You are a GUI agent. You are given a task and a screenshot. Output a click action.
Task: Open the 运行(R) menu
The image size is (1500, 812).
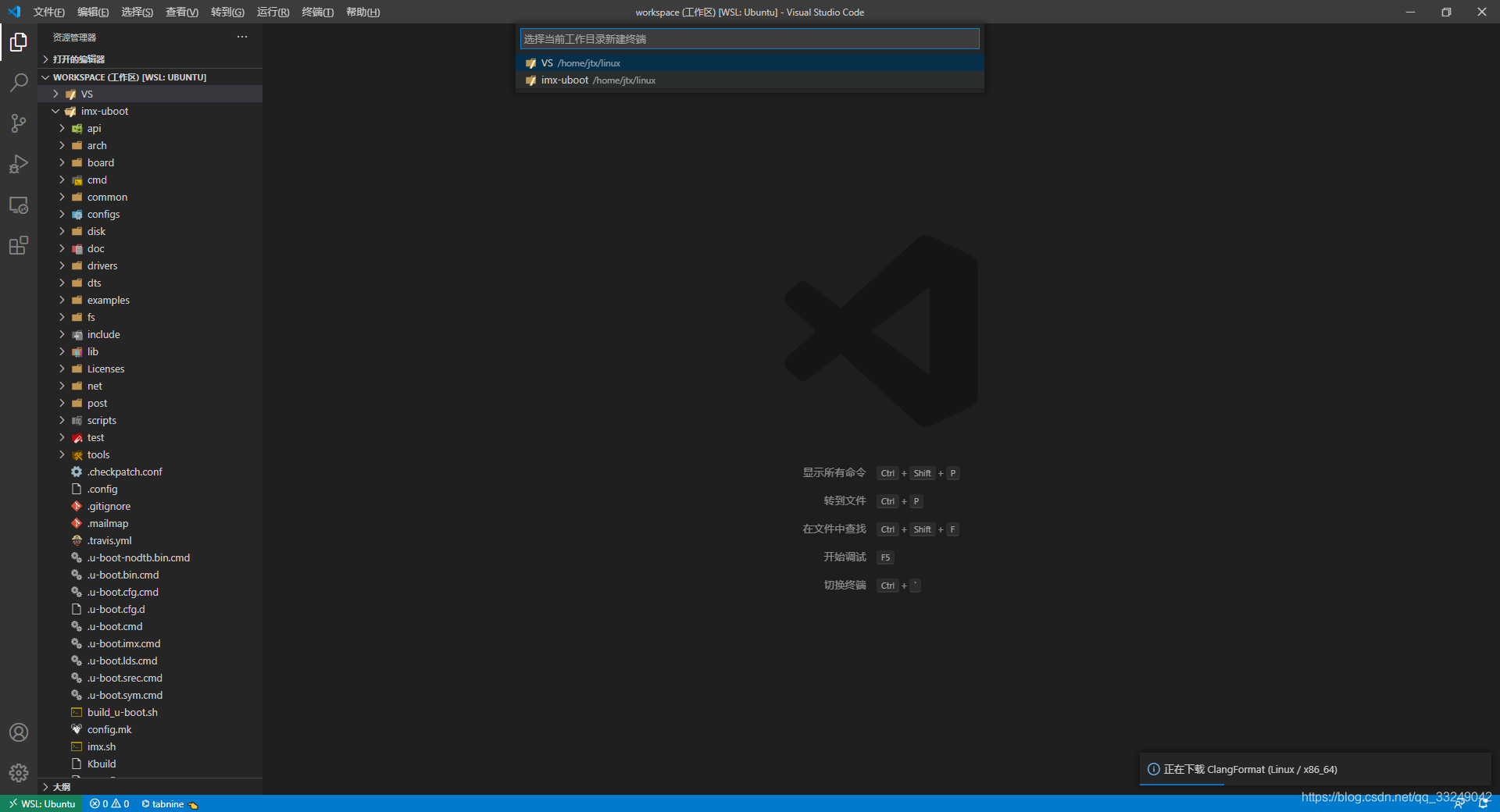click(x=273, y=12)
